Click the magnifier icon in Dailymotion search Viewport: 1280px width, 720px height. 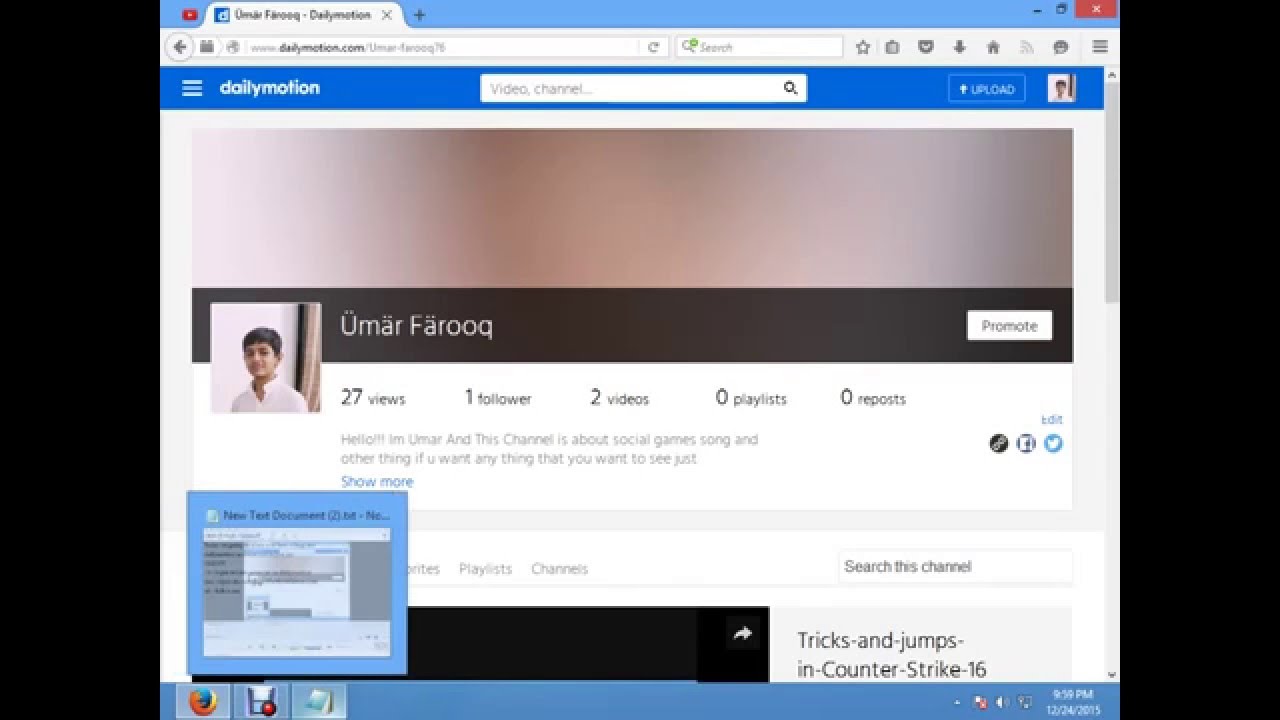pos(790,88)
